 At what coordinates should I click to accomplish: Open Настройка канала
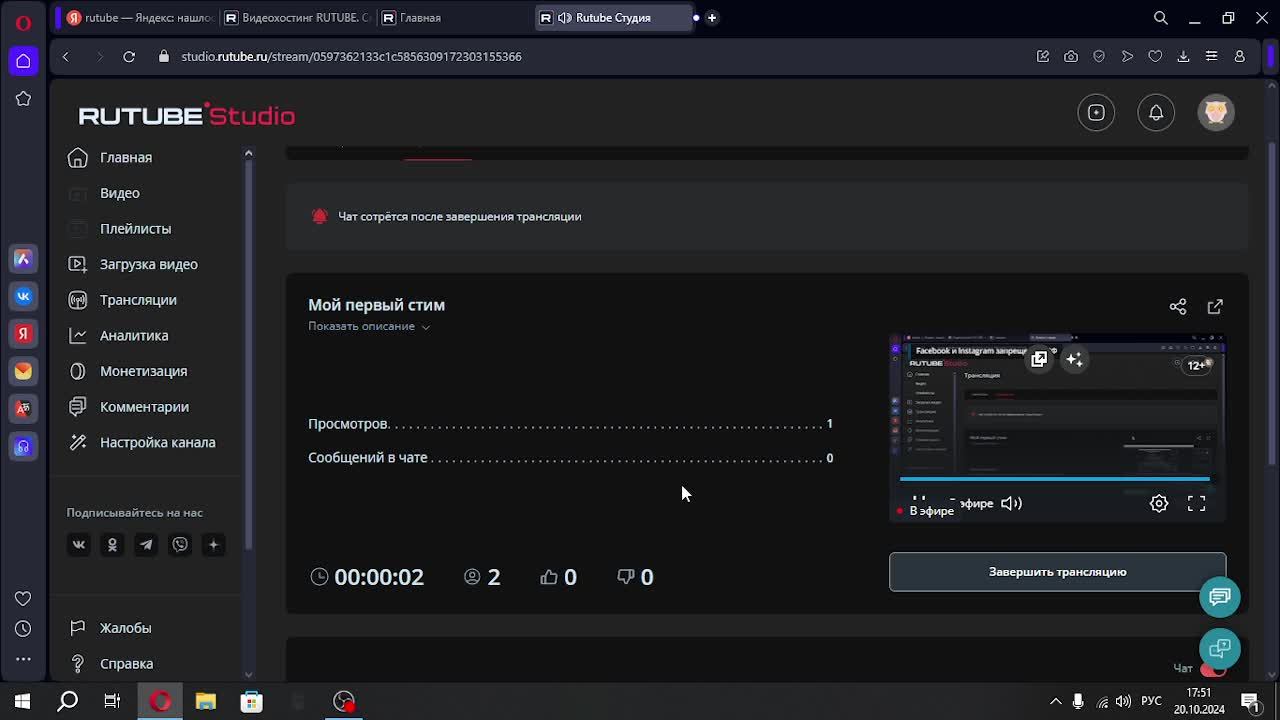pos(141,442)
